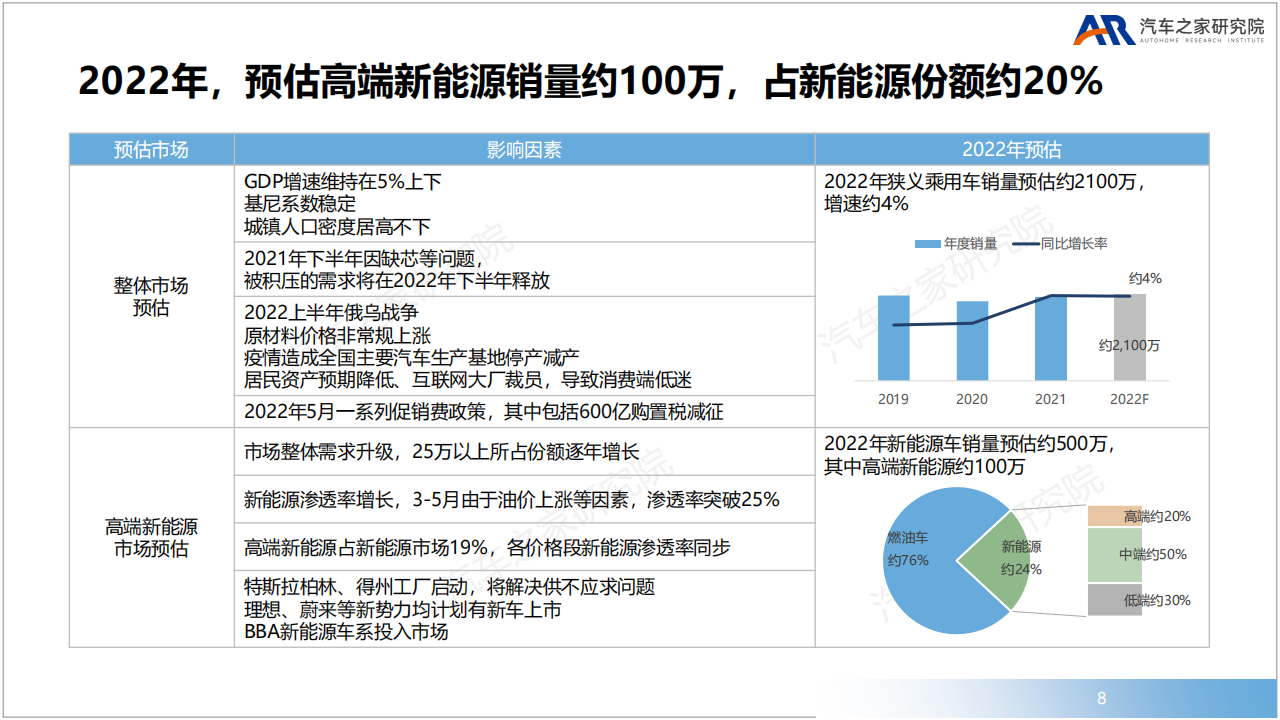Screen dimensions: 1280x720
Task: Click the 2021 axis label
Action: pyautogui.click(x=1051, y=399)
